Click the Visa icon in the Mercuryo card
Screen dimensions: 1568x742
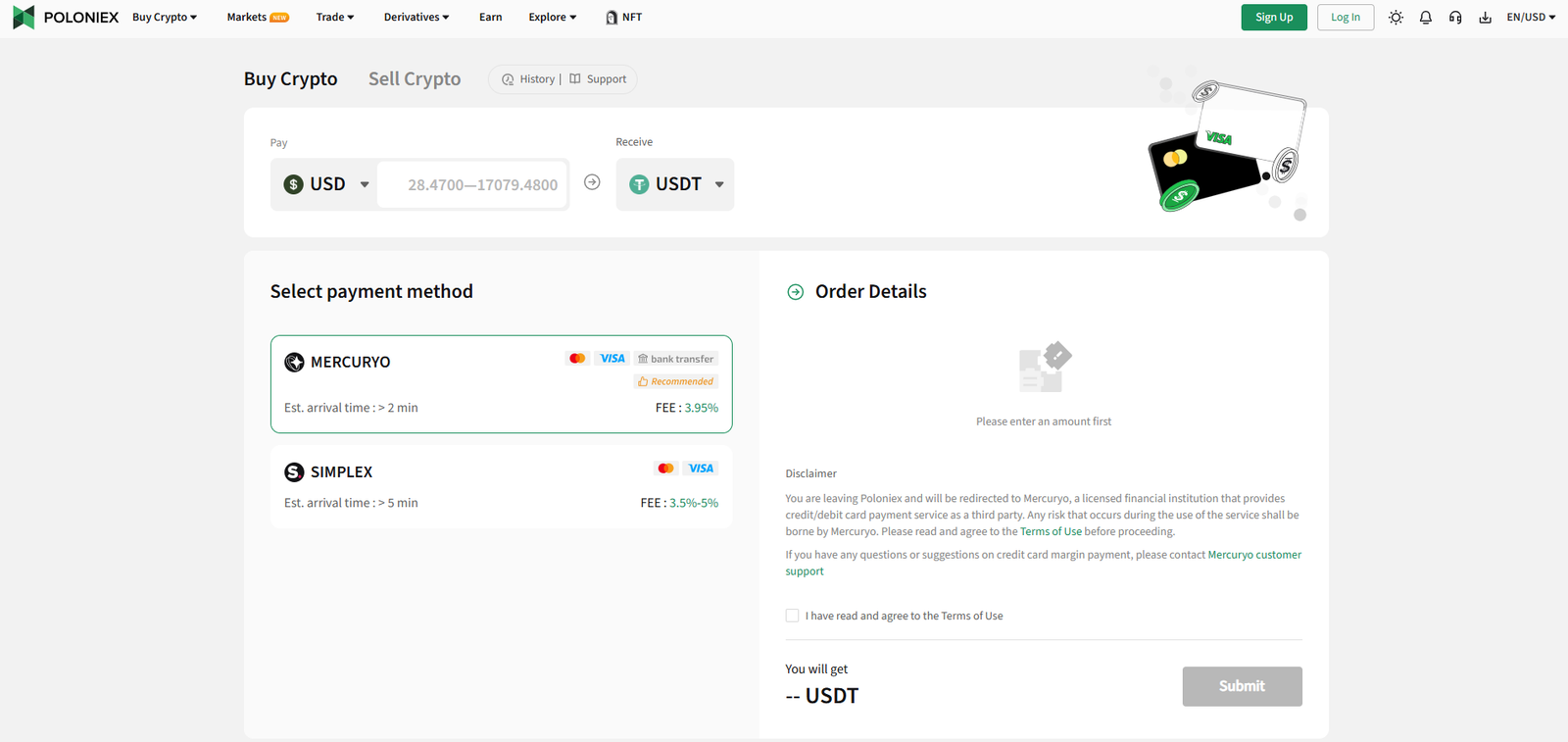pos(612,359)
